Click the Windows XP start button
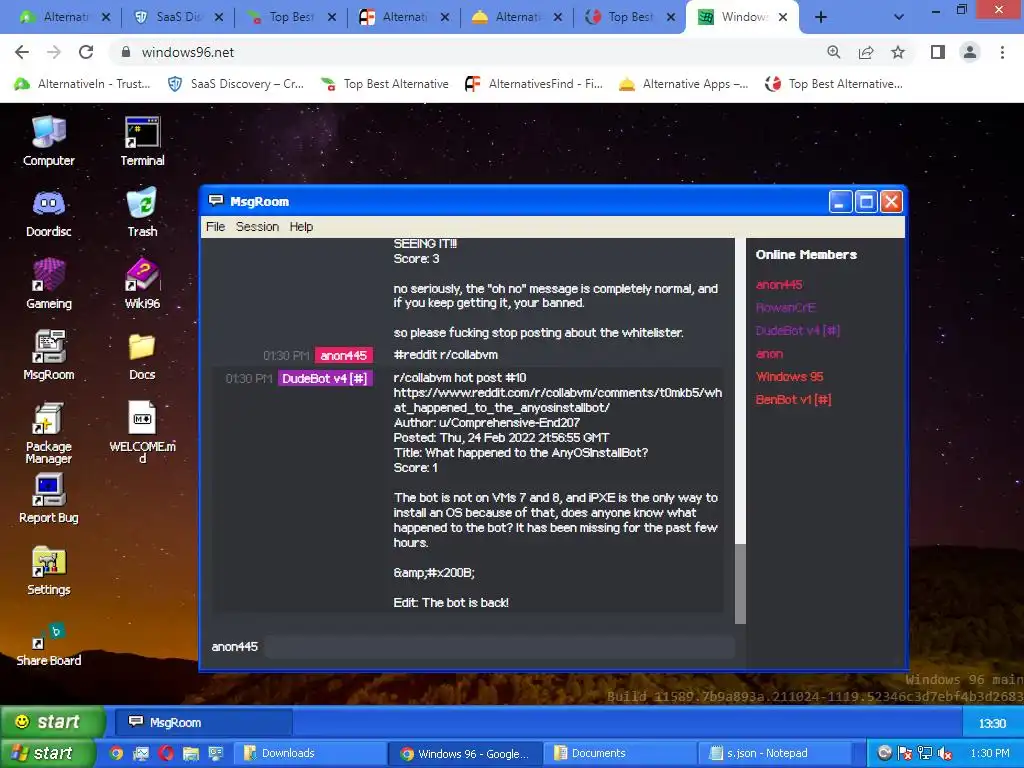The image size is (1024, 768). tap(47, 753)
